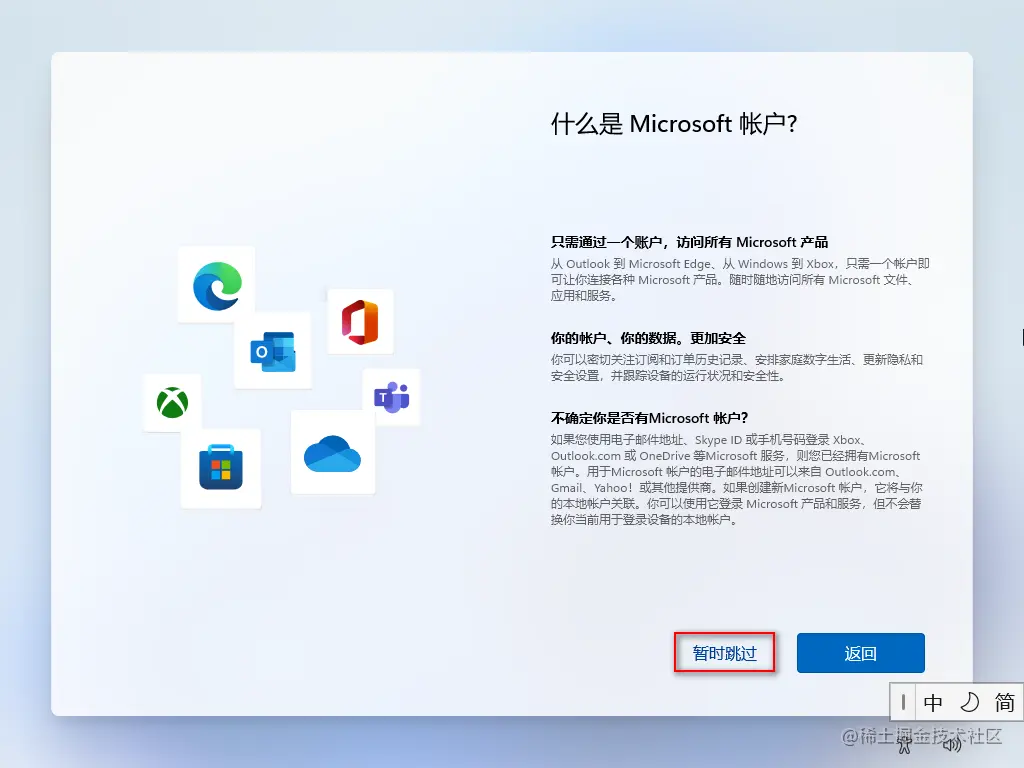The height and width of the screenshot is (768, 1024).
Task: Click the Xbox icon tile
Action: pos(172,402)
